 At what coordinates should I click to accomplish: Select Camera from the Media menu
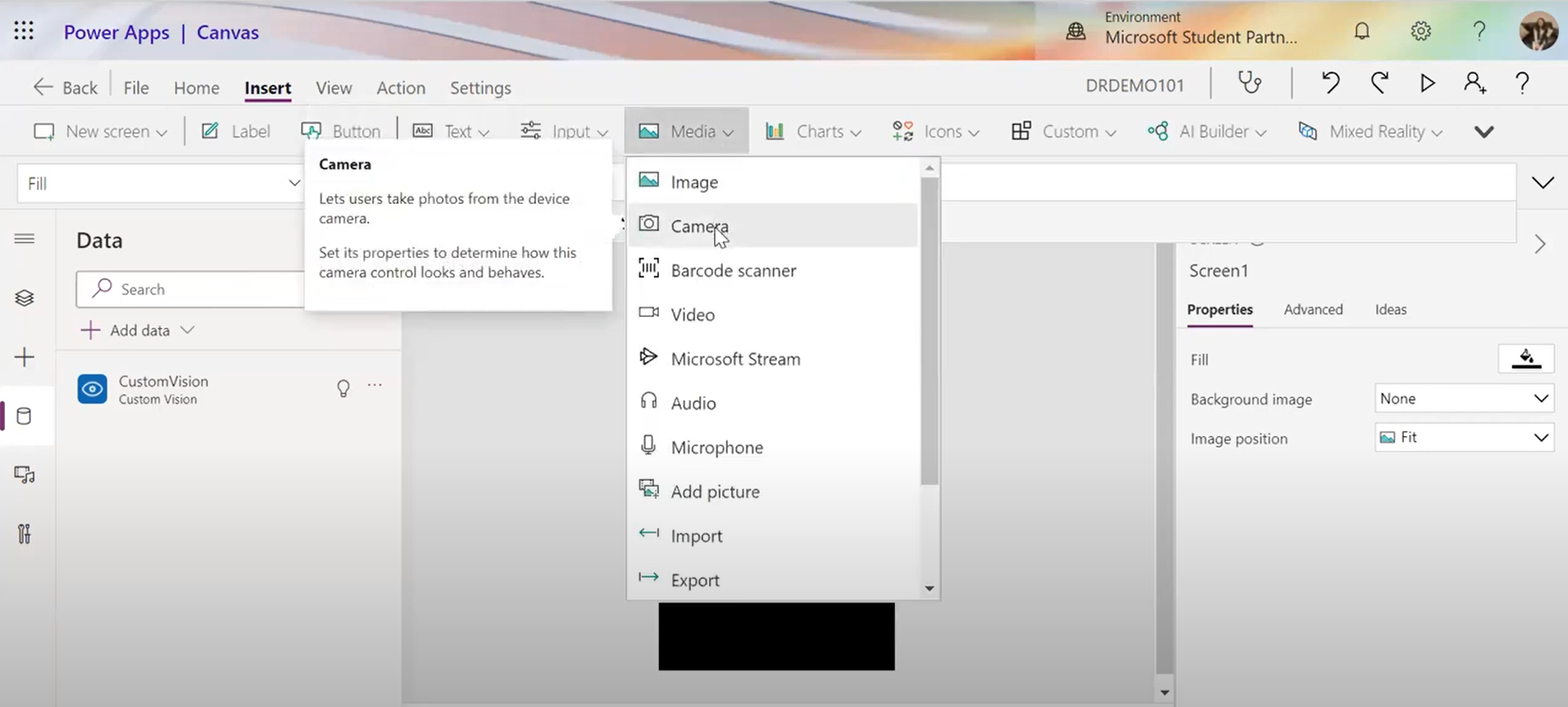(x=772, y=225)
